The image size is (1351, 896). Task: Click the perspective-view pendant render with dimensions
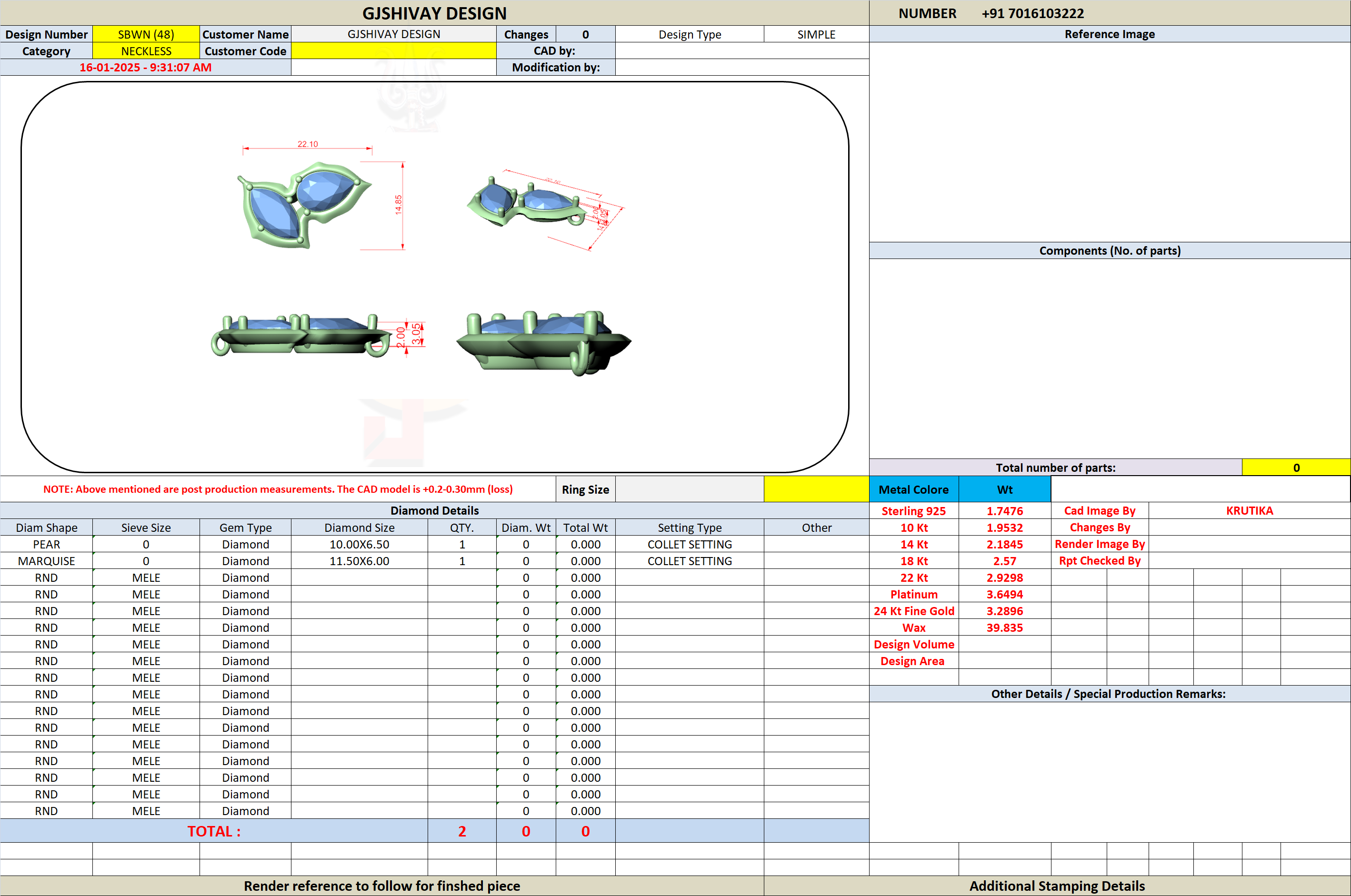pyautogui.click(x=545, y=209)
